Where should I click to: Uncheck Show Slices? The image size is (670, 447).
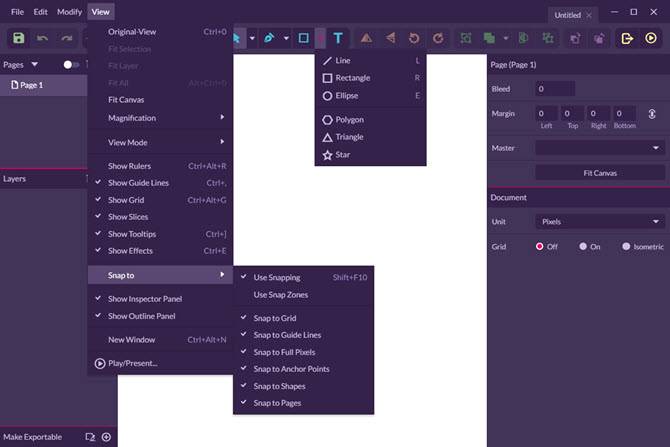click(x=160, y=217)
